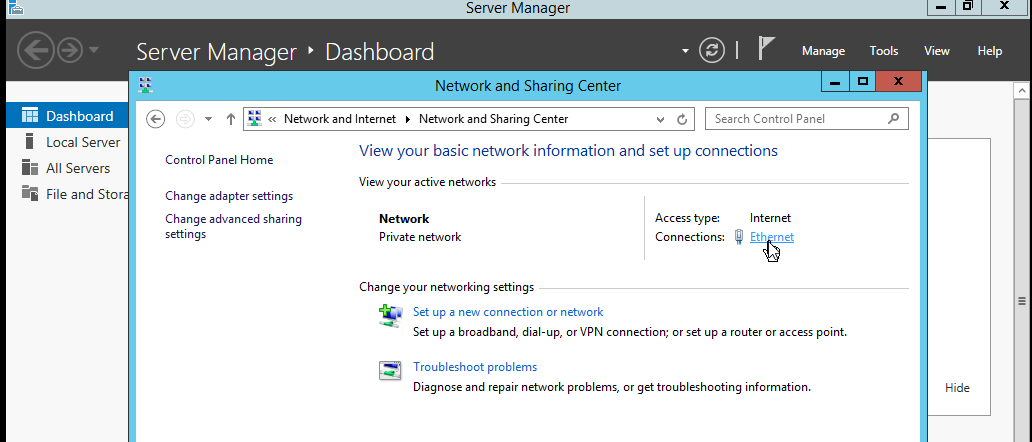The width and height of the screenshot is (1032, 442).
Task: Open Change advanced sharing settings
Action: (x=233, y=226)
